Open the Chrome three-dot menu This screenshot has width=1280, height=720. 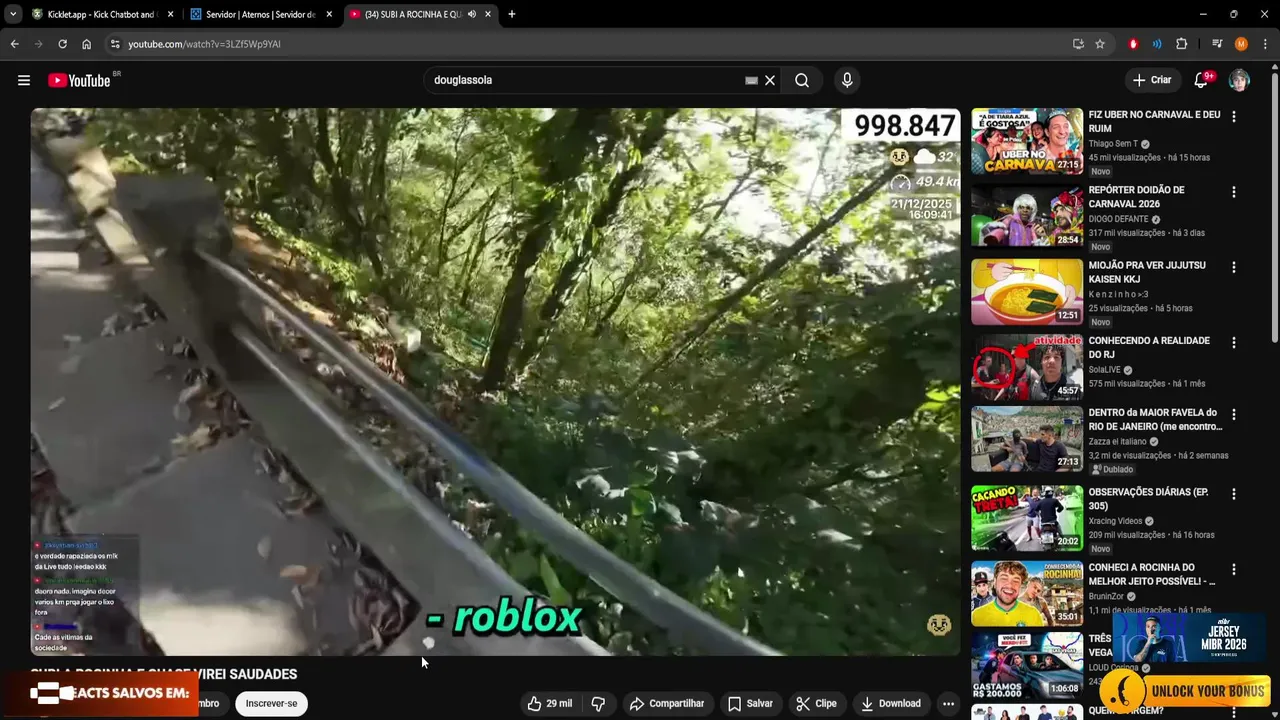click(x=1264, y=44)
